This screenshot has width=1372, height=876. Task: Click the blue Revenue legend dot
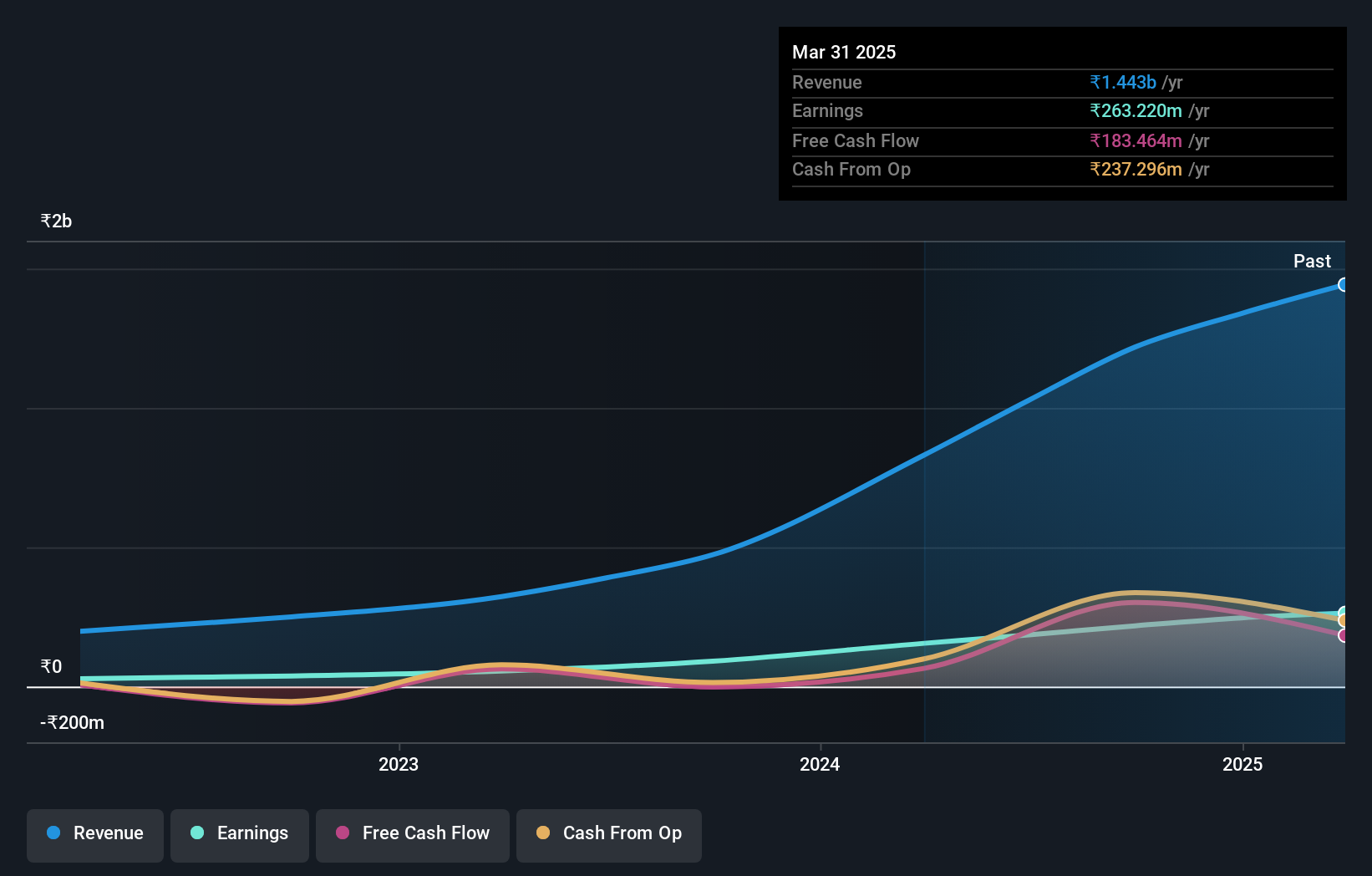coord(53,833)
